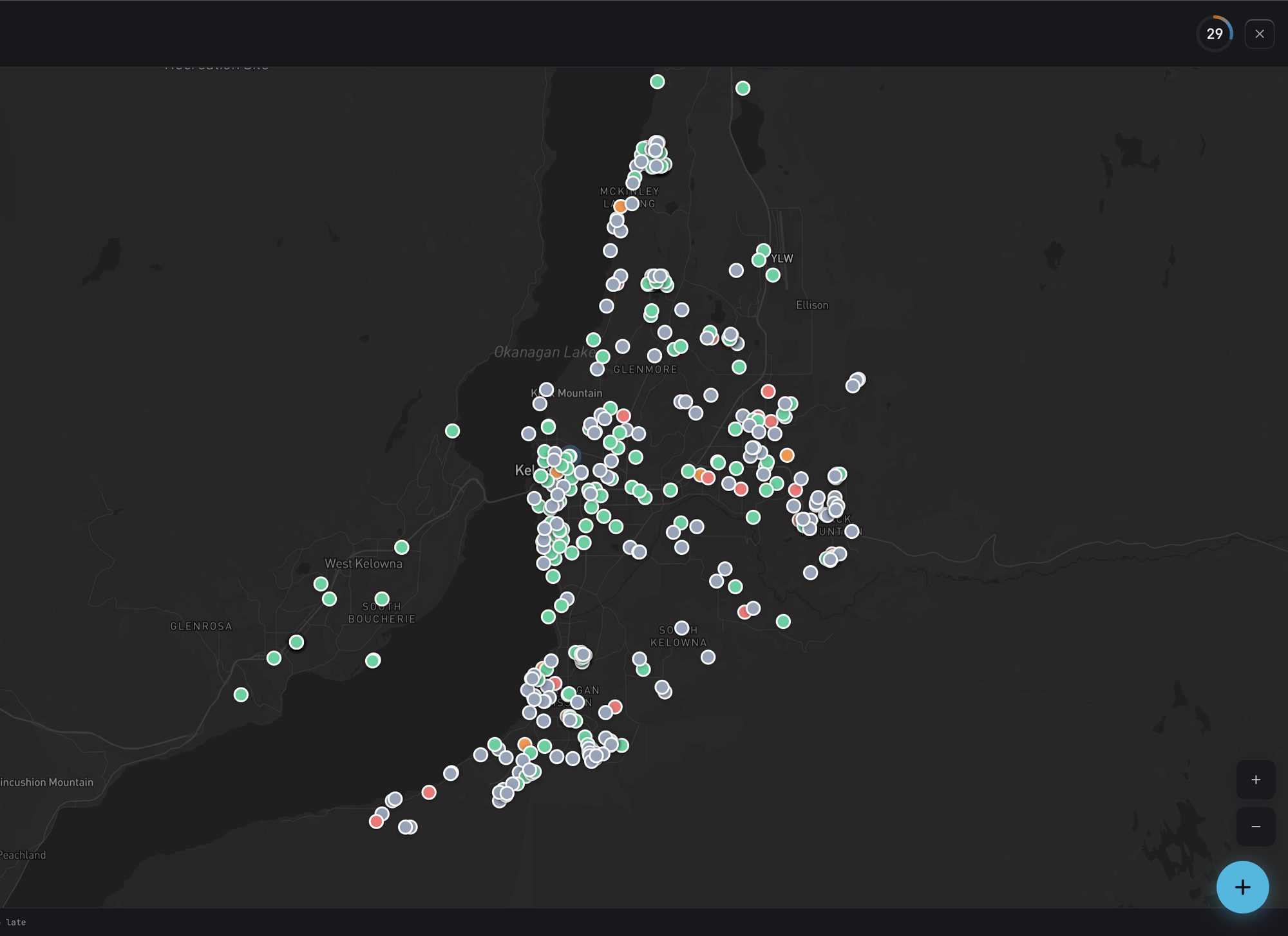This screenshot has width=1288, height=936.
Task: Select the green marker left of Kelowna on the lake
Action: (x=453, y=431)
